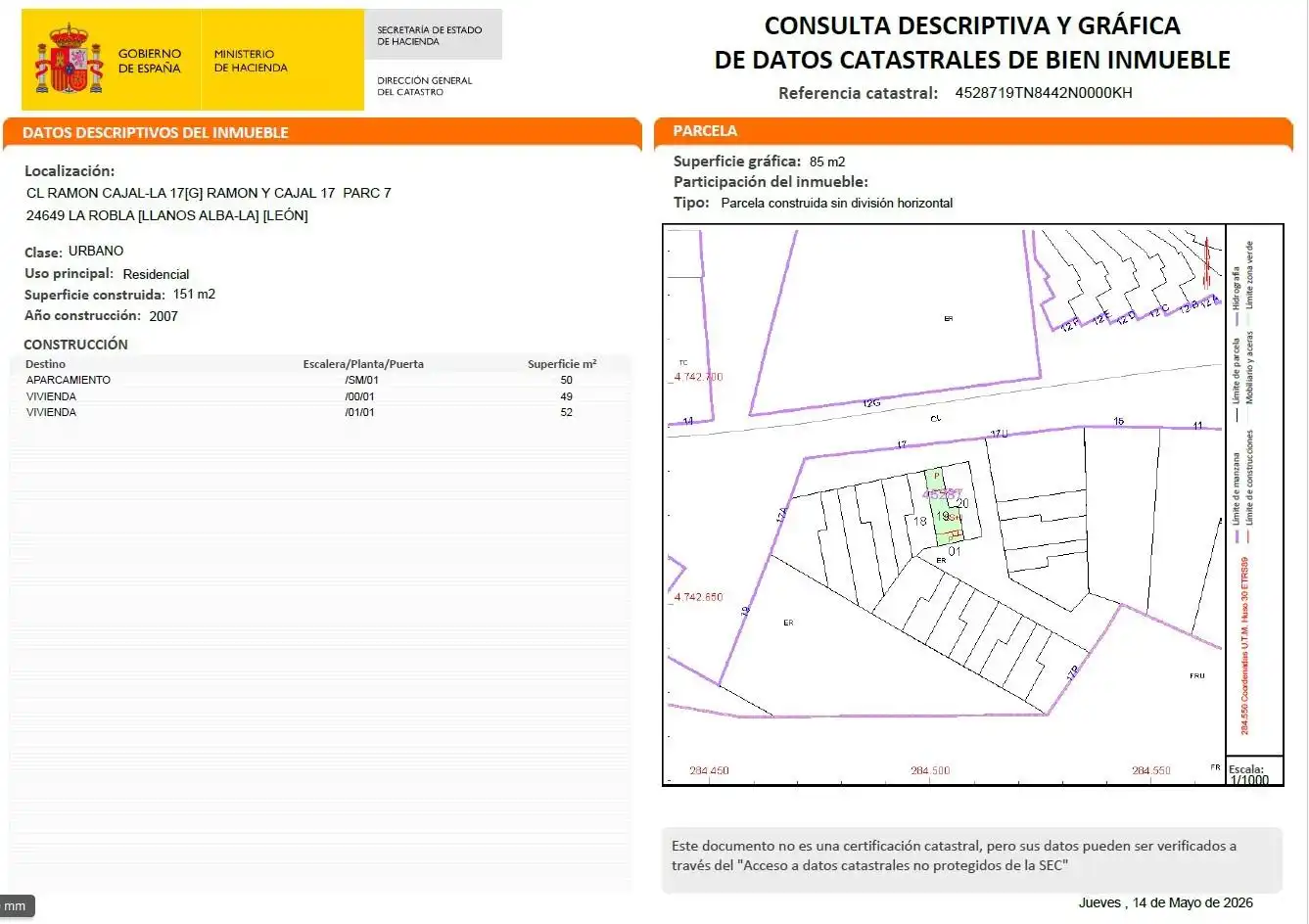Click the "Escalera/Planta/Puerta" column header
1309x924 pixels.
point(363,364)
